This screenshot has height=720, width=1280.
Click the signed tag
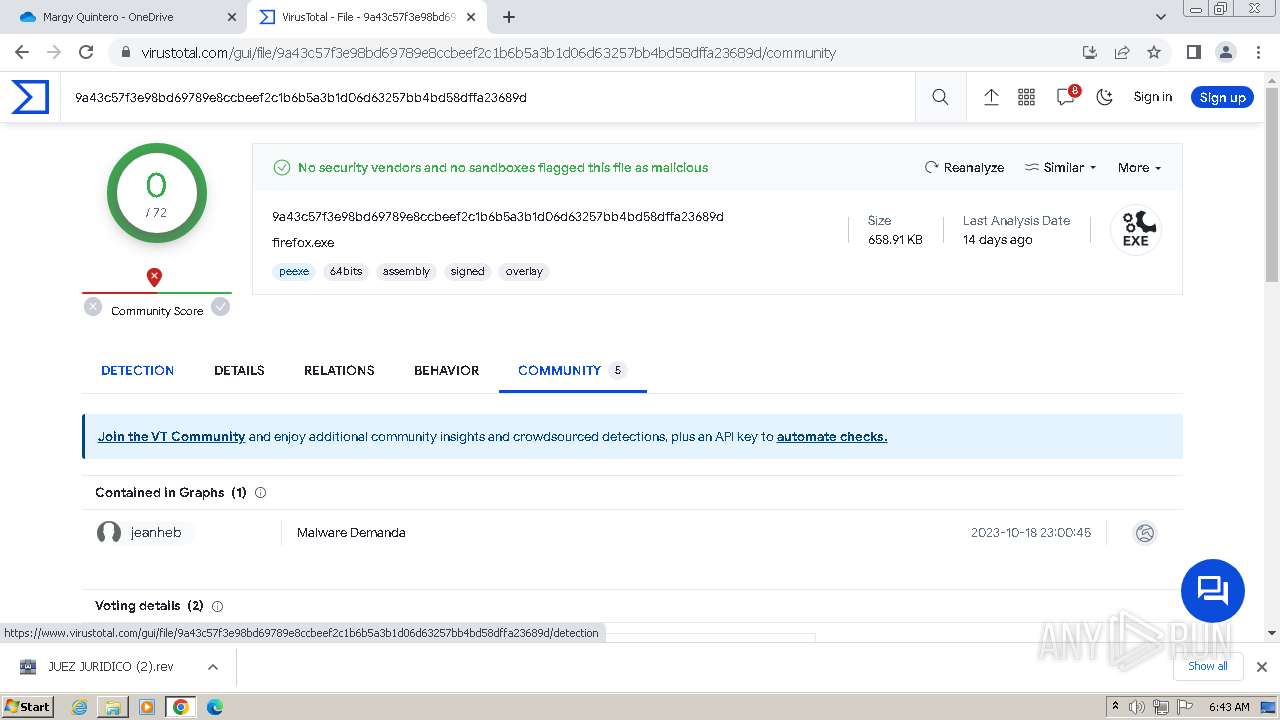[467, 271]
